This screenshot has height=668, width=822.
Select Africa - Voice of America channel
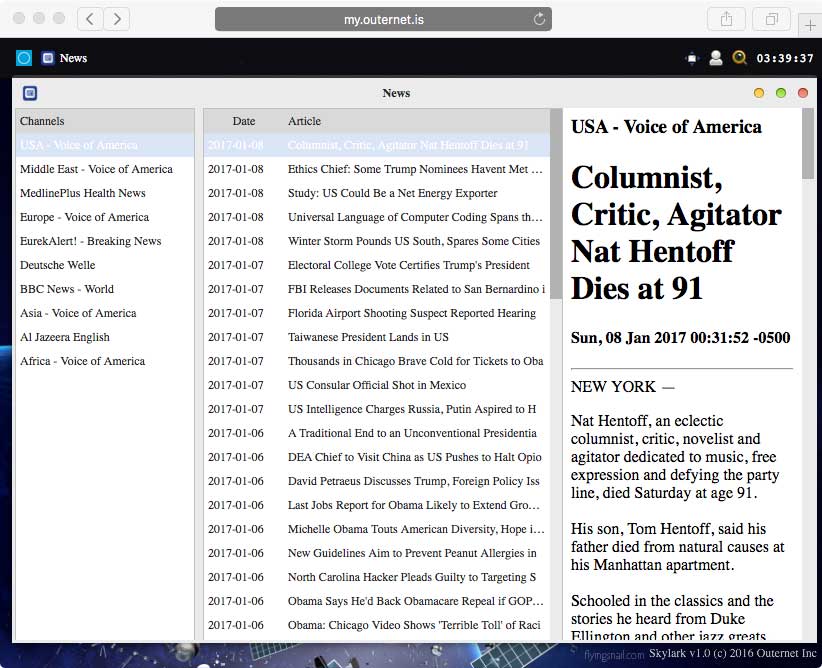[x=105, y=361]
